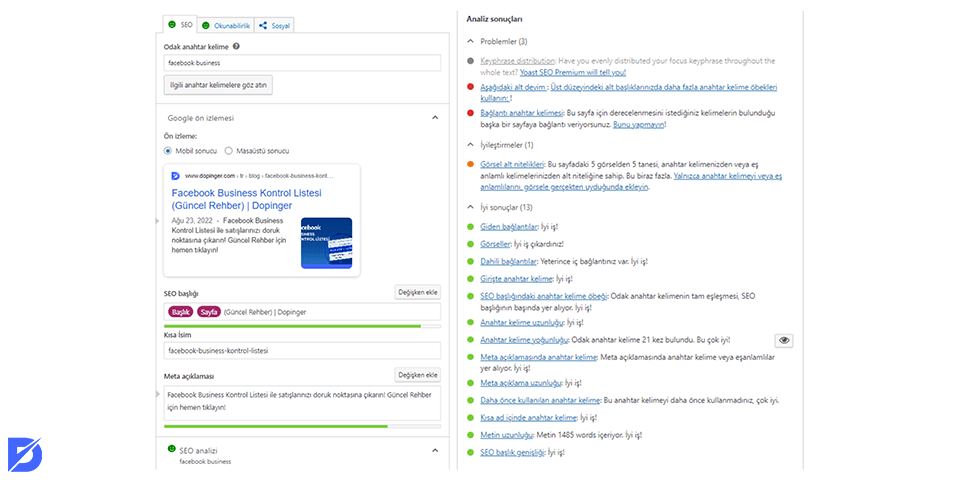Screen dimensions: 960x480
Task: Open the Dahili bağlantılar link
Action: click(509, 261)
